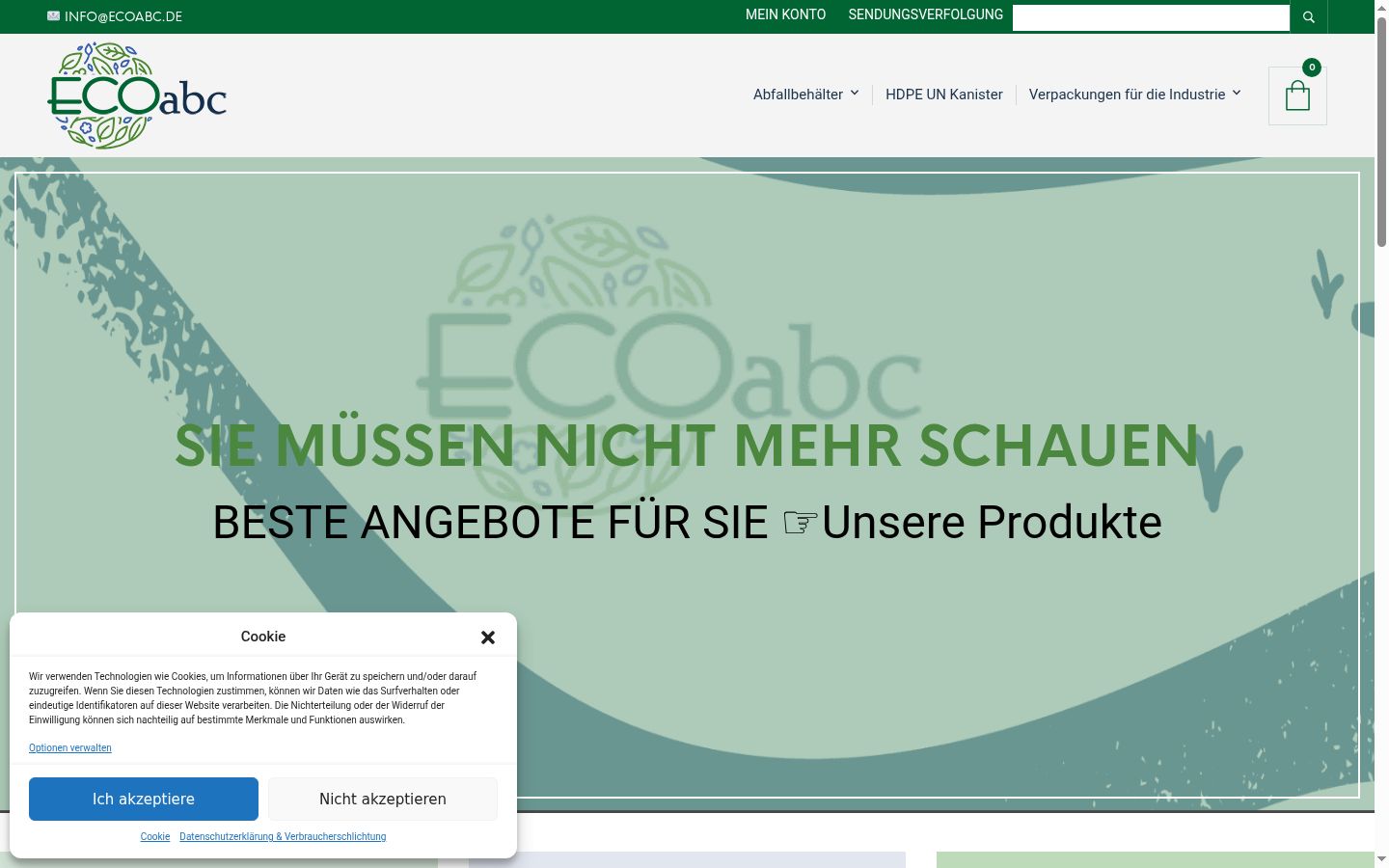Open Optionen verwalten link
Viewport: 1389px width, 868px height.
70,747
